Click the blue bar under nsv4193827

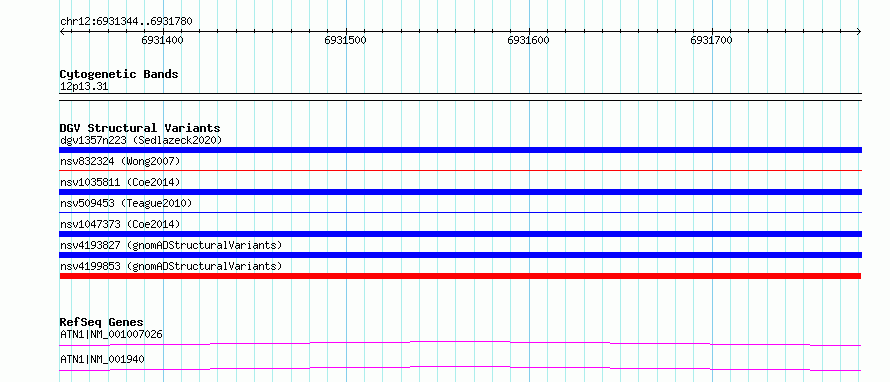460,255
